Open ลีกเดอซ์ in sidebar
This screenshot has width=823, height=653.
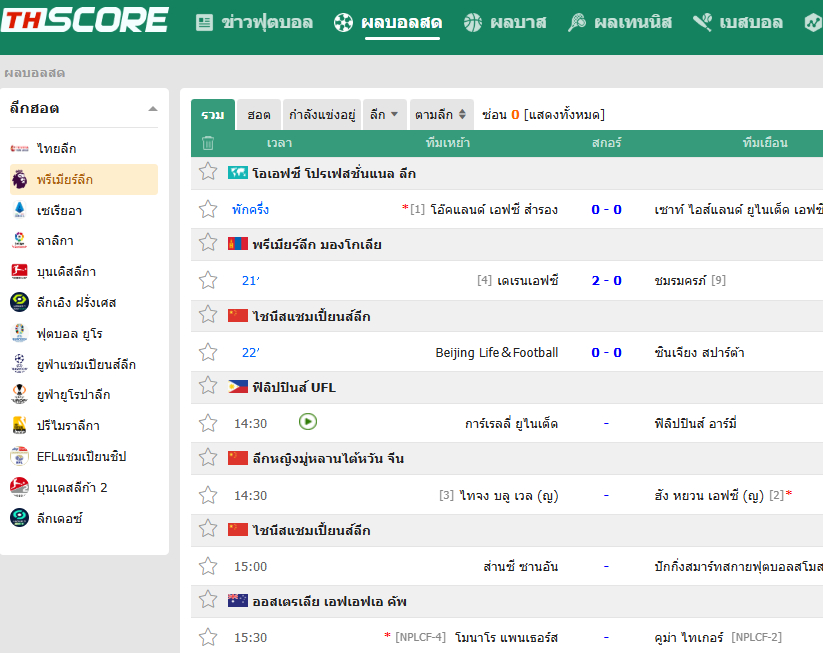(59, 519)
